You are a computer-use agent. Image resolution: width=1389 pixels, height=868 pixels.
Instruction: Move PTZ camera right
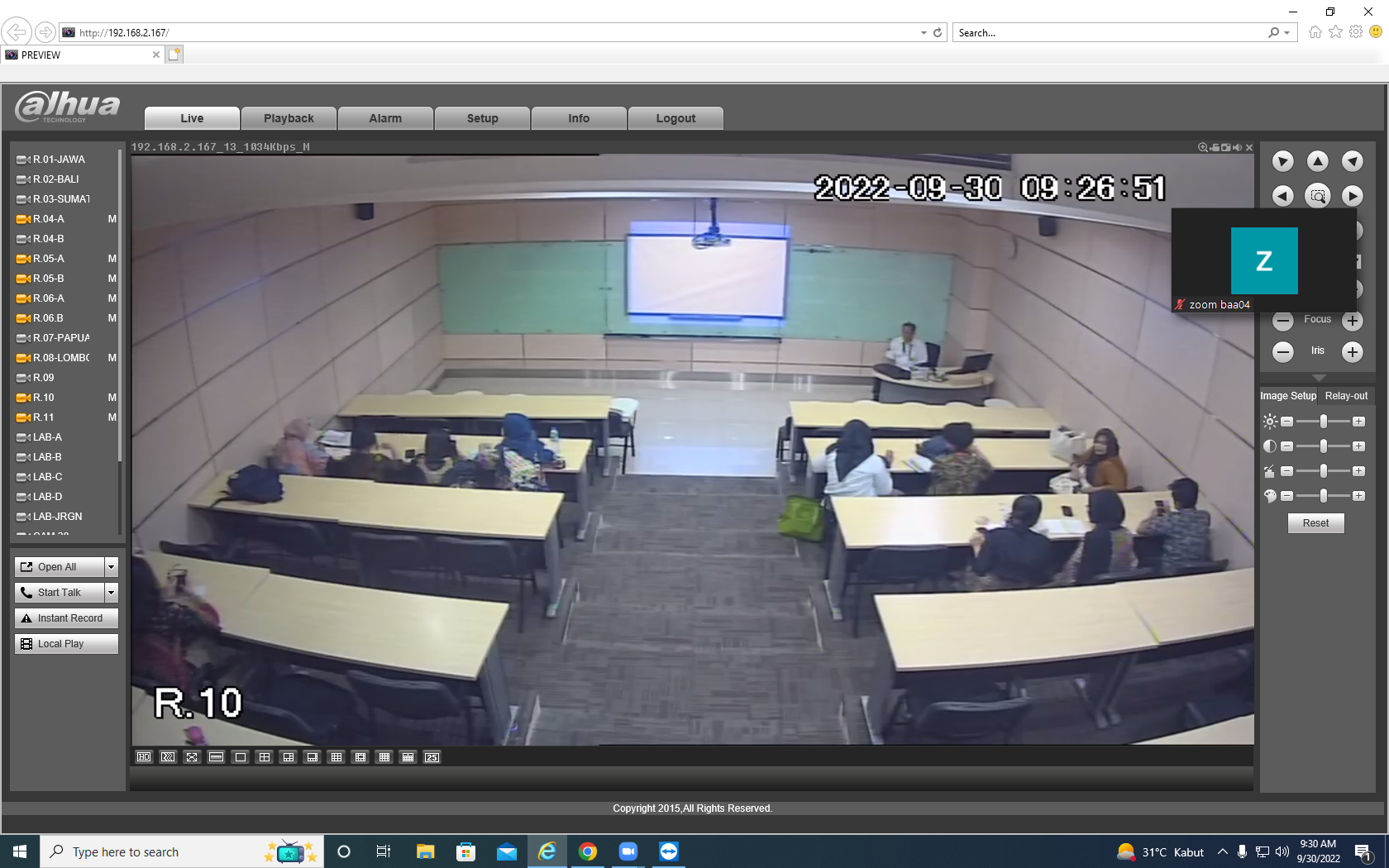tap(1353, 196)
